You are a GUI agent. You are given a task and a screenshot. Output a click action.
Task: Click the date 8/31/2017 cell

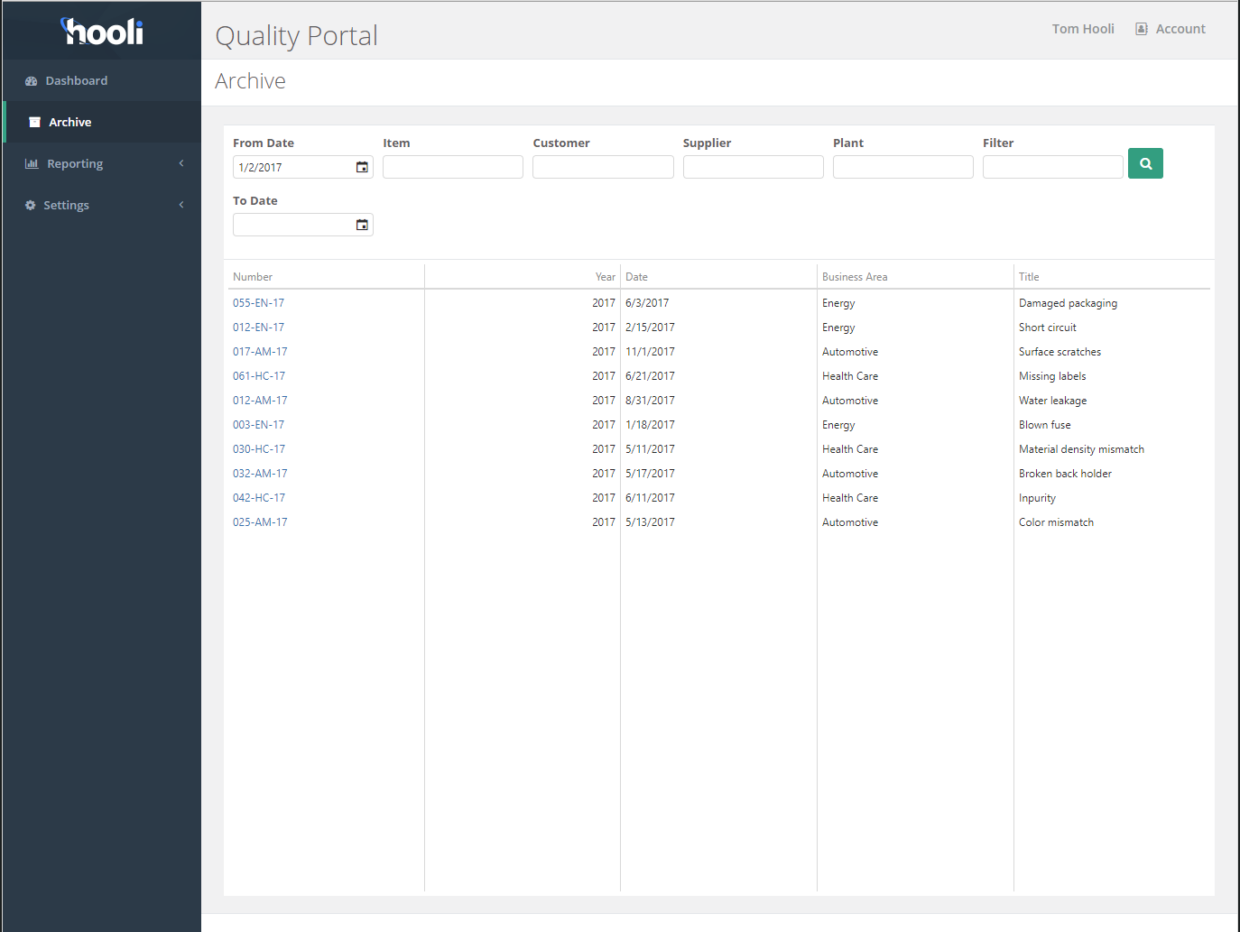tap(650, 401)
